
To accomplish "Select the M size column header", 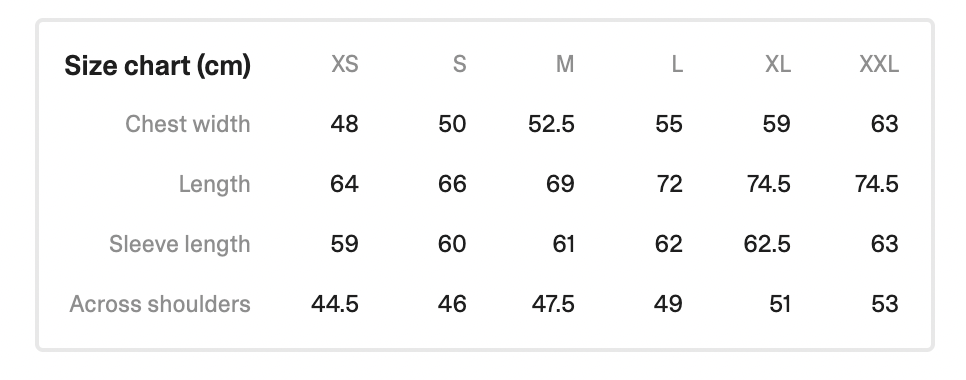I will point(565,64).
